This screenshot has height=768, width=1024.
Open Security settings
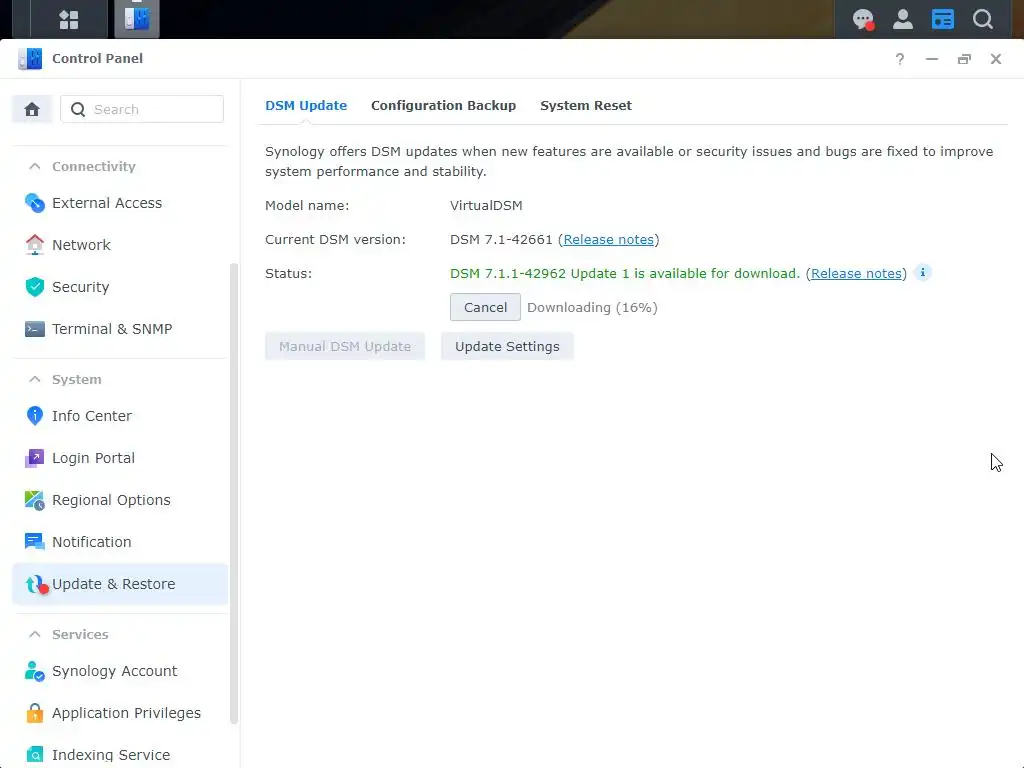coord(120,287)
